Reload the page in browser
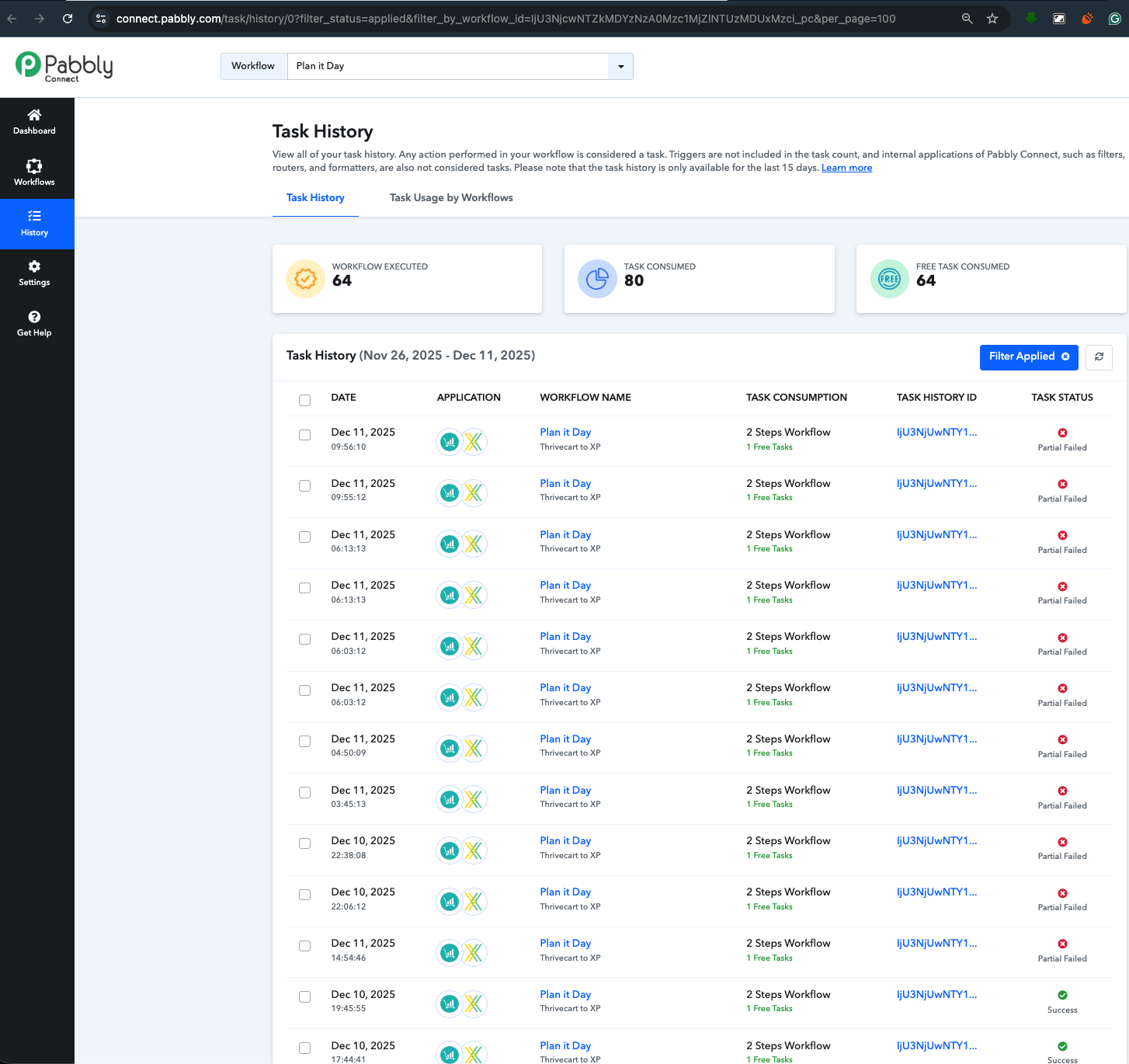Image resolution: width=1129 pixels, height=1064 pixels. tap(68, 19)
